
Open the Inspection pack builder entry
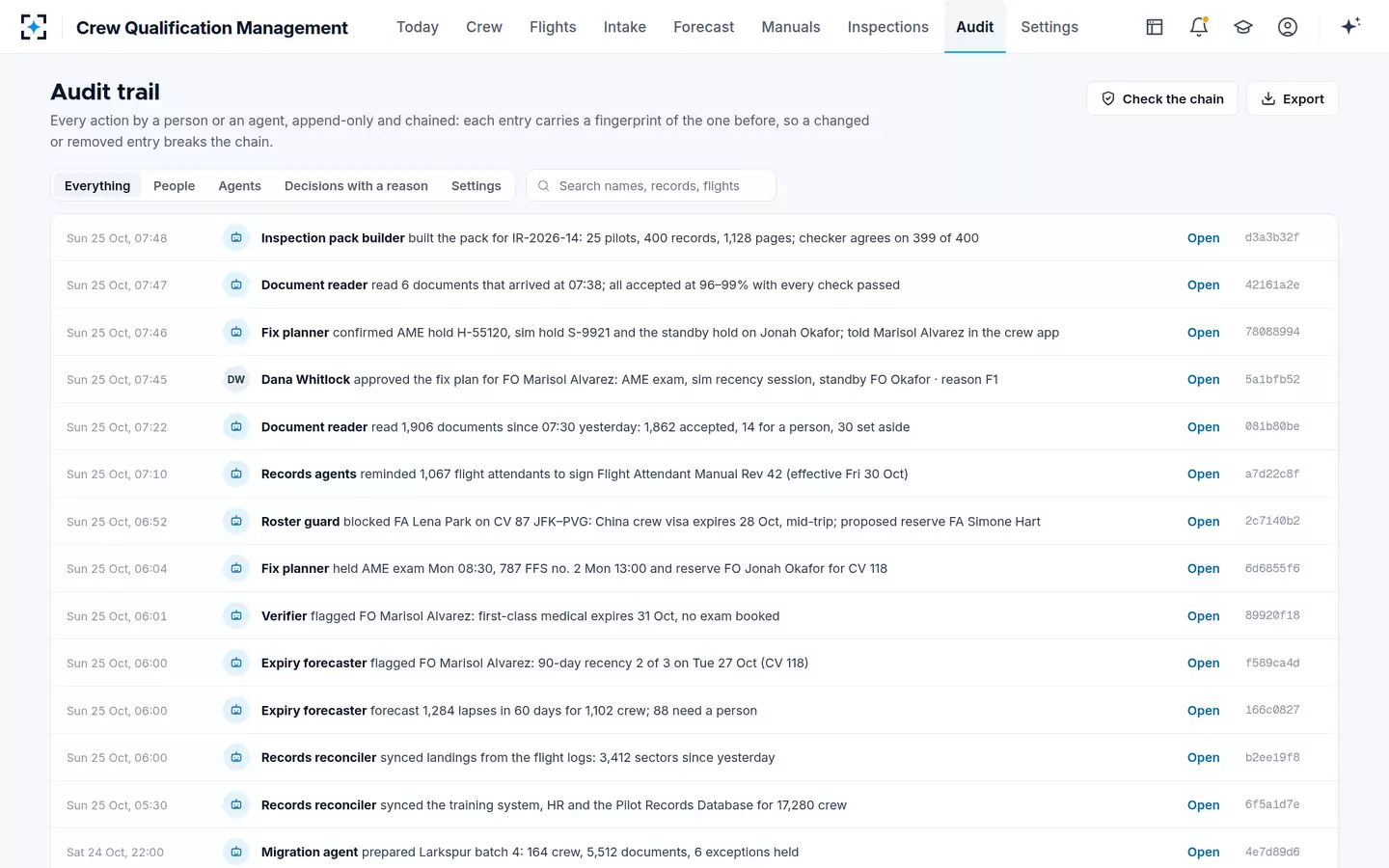click(1204, 237)
